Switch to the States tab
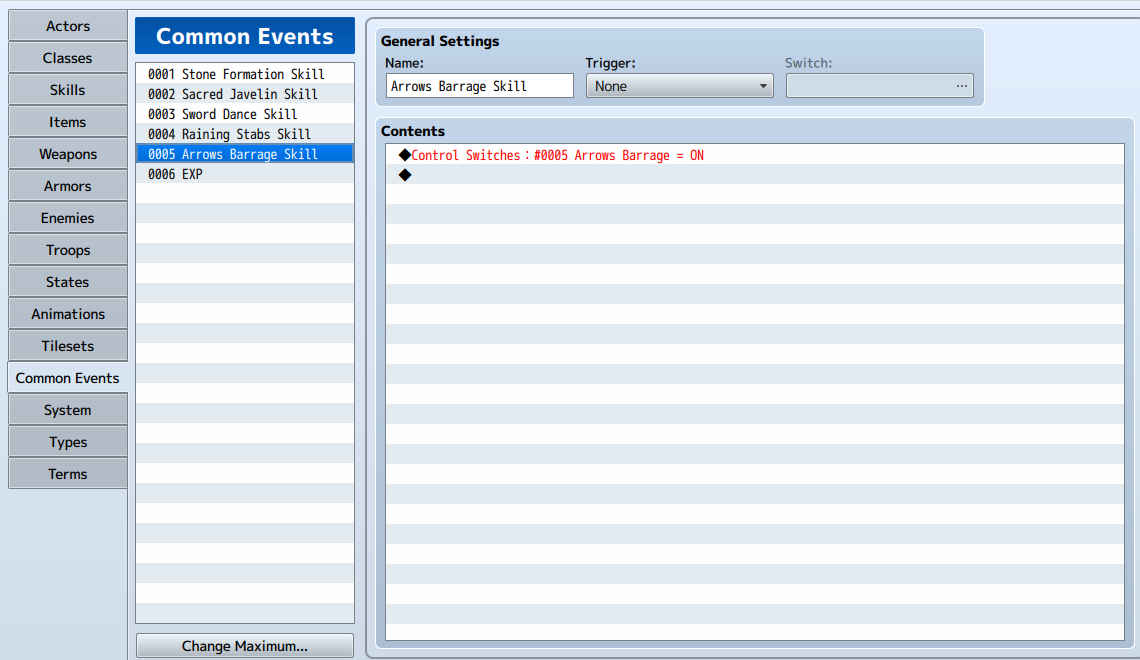Screen dimensions: 1140x660 (x=68, y=282)
